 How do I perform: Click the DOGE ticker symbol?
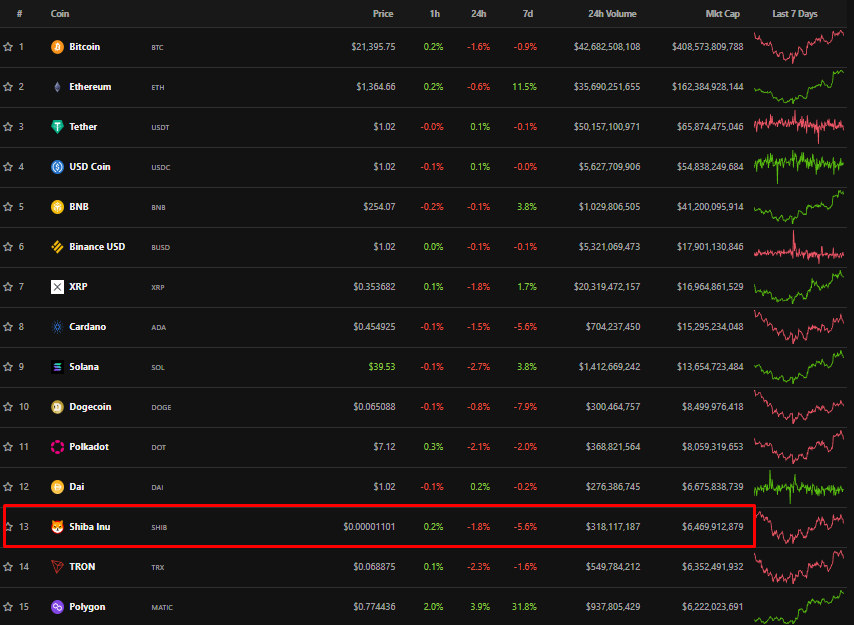pyautogui.click(x=161, y=407)
